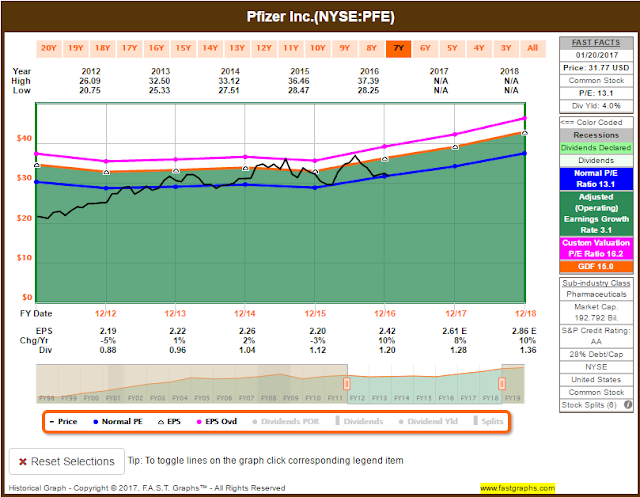The height and width of the screenshot is (497, 640).
Task: Switch to the 14Y range tab
Action: click(210, 48)
